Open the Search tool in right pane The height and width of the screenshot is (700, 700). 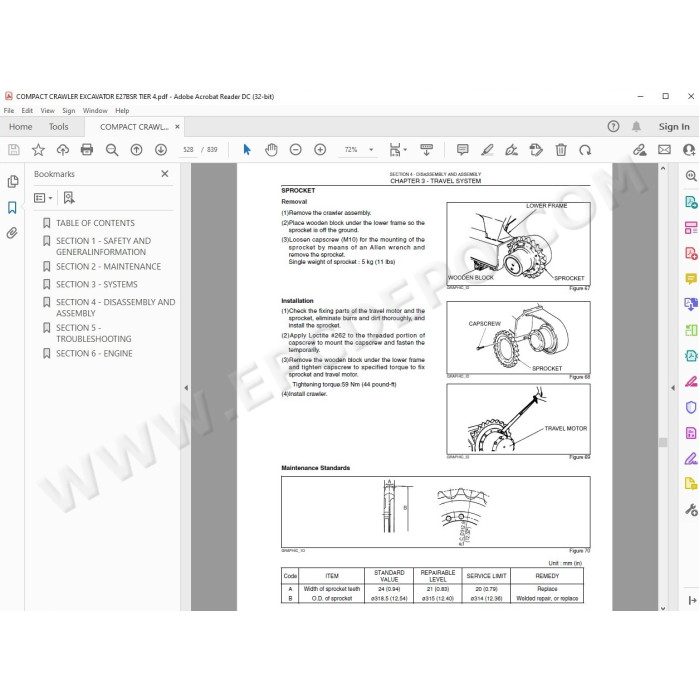pos(691,176)
